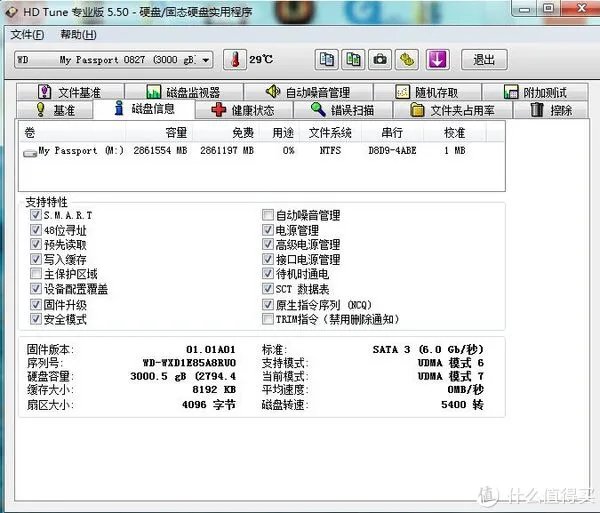Switch to the 文件夹占用率 tab
The width and height of the screenshot is (600, 513).
(453, 110)
